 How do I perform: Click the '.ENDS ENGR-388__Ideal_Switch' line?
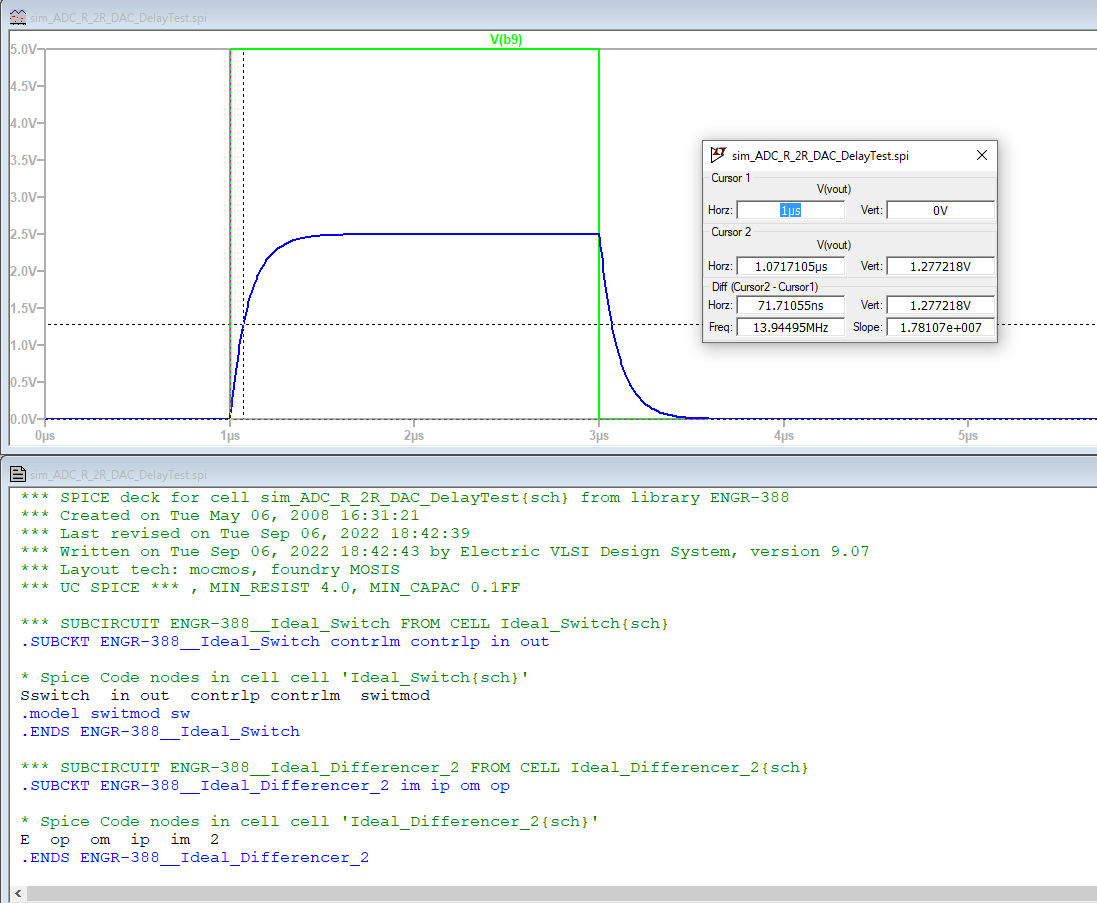click(x=160, y=732)
